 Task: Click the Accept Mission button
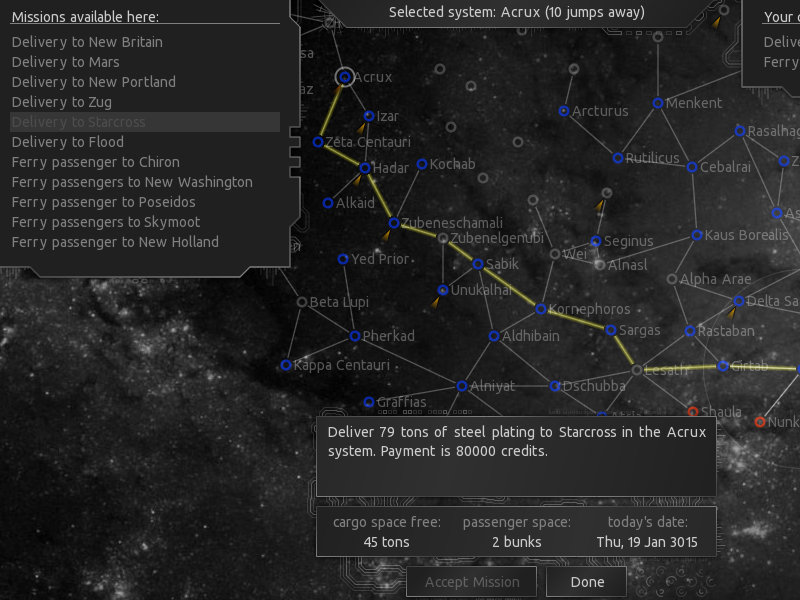[472, 582]
